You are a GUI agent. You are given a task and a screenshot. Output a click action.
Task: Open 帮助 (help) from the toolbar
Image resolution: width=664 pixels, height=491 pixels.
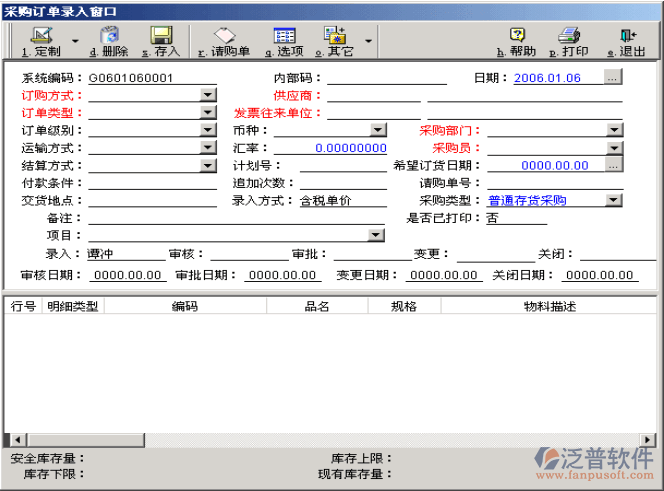[x=517, y=41]
